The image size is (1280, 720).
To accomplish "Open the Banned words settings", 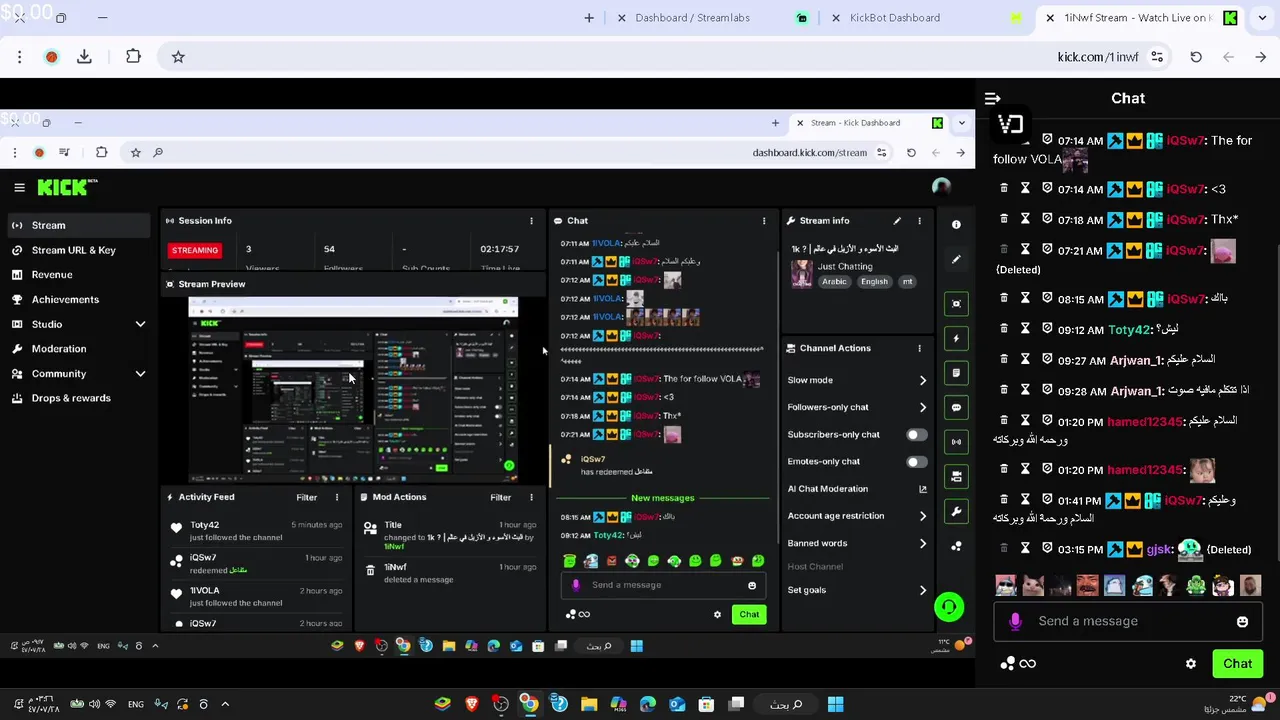I will (857, 543).
